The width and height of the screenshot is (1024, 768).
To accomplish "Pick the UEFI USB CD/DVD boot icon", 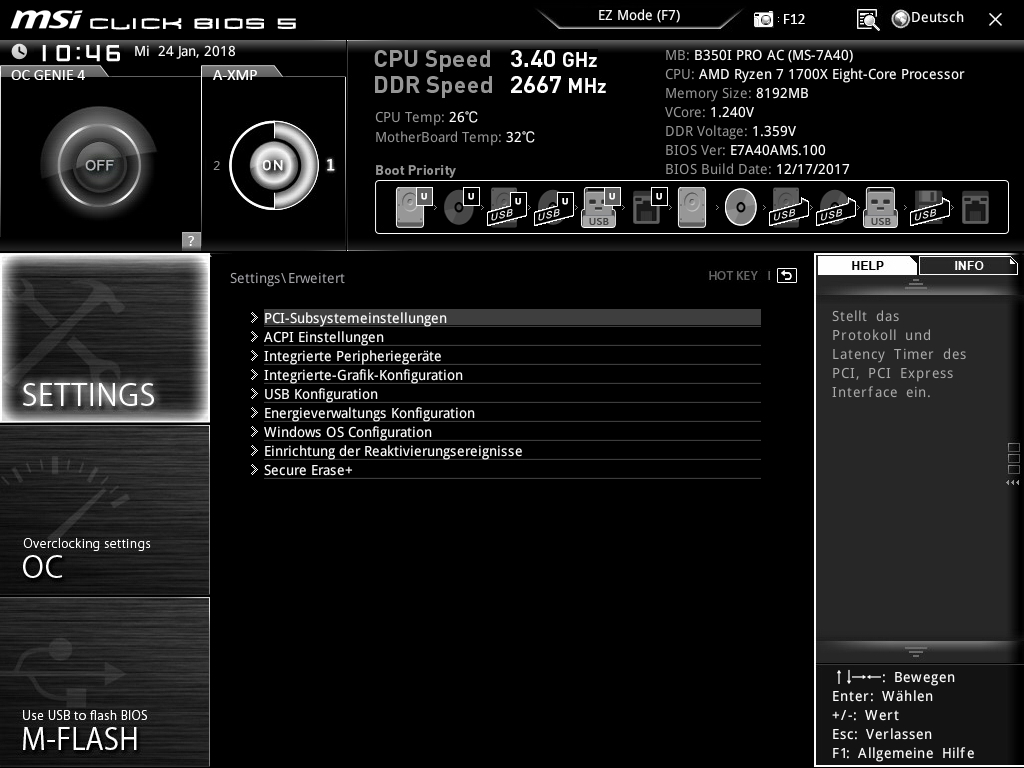I will (x=554, y=208).
